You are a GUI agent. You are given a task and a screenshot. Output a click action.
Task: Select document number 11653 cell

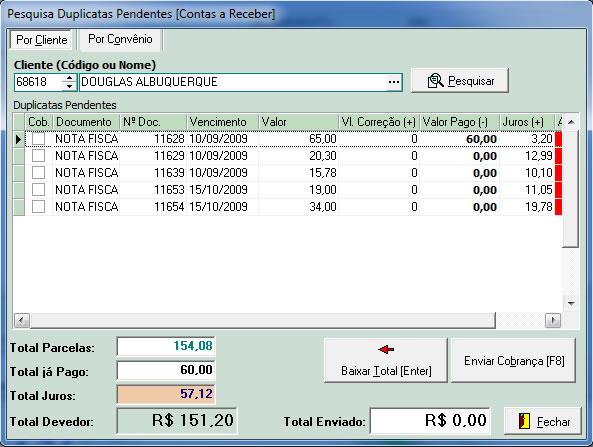153,190
